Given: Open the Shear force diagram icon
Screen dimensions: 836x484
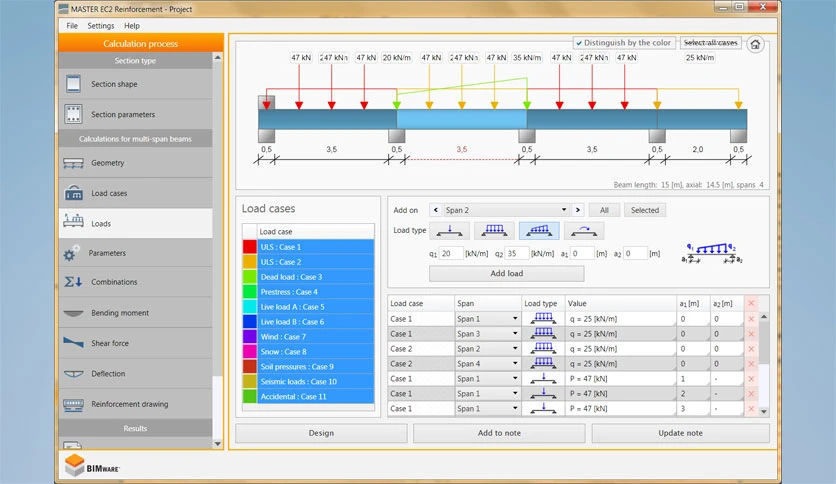Looking at the screenshot, I should pyautogui.click(x=73, y=342).
